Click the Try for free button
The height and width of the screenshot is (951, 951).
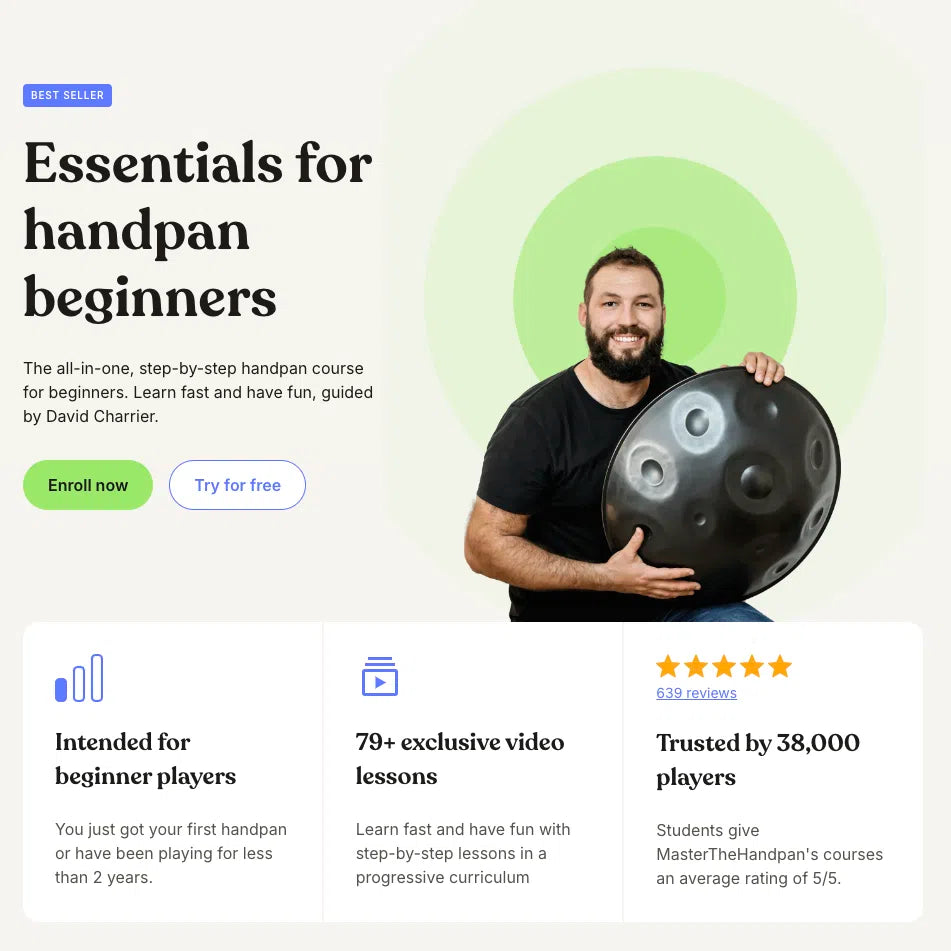coord(237,485)
